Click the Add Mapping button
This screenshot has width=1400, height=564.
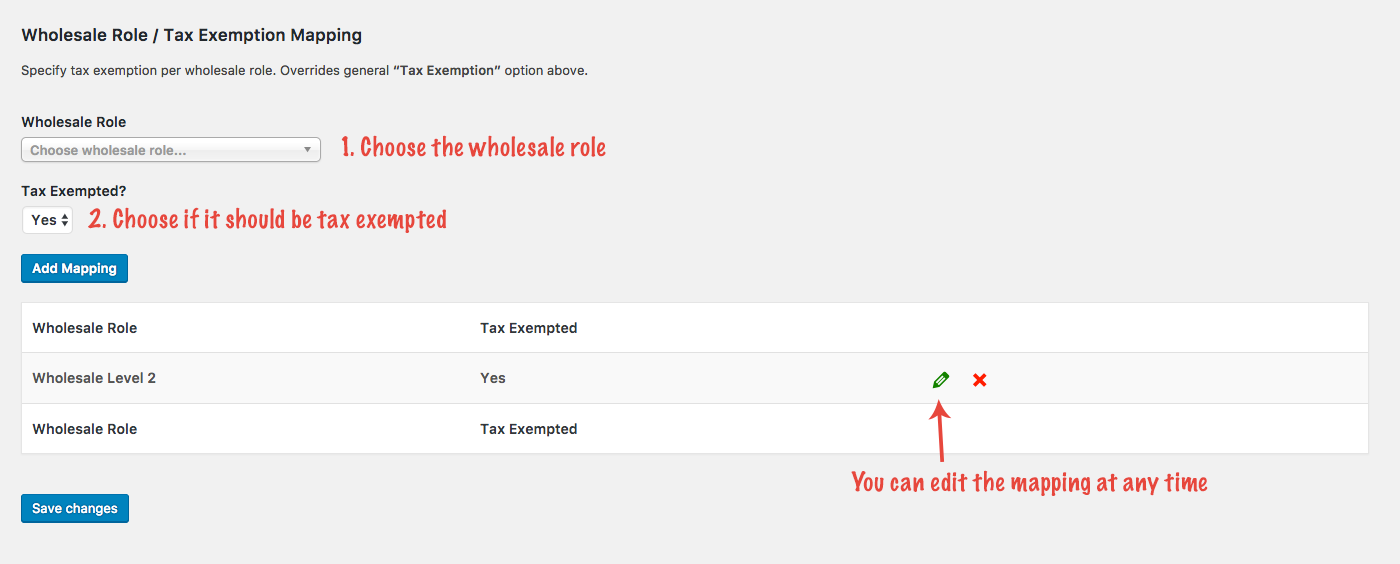point(74,268)
